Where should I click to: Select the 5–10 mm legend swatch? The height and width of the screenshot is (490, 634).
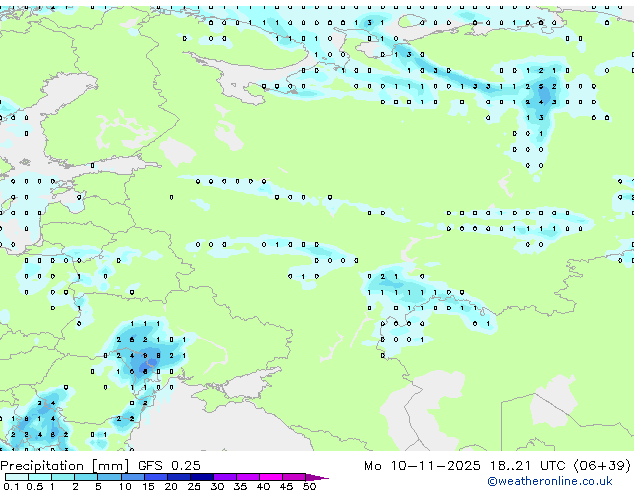point(109,477)
